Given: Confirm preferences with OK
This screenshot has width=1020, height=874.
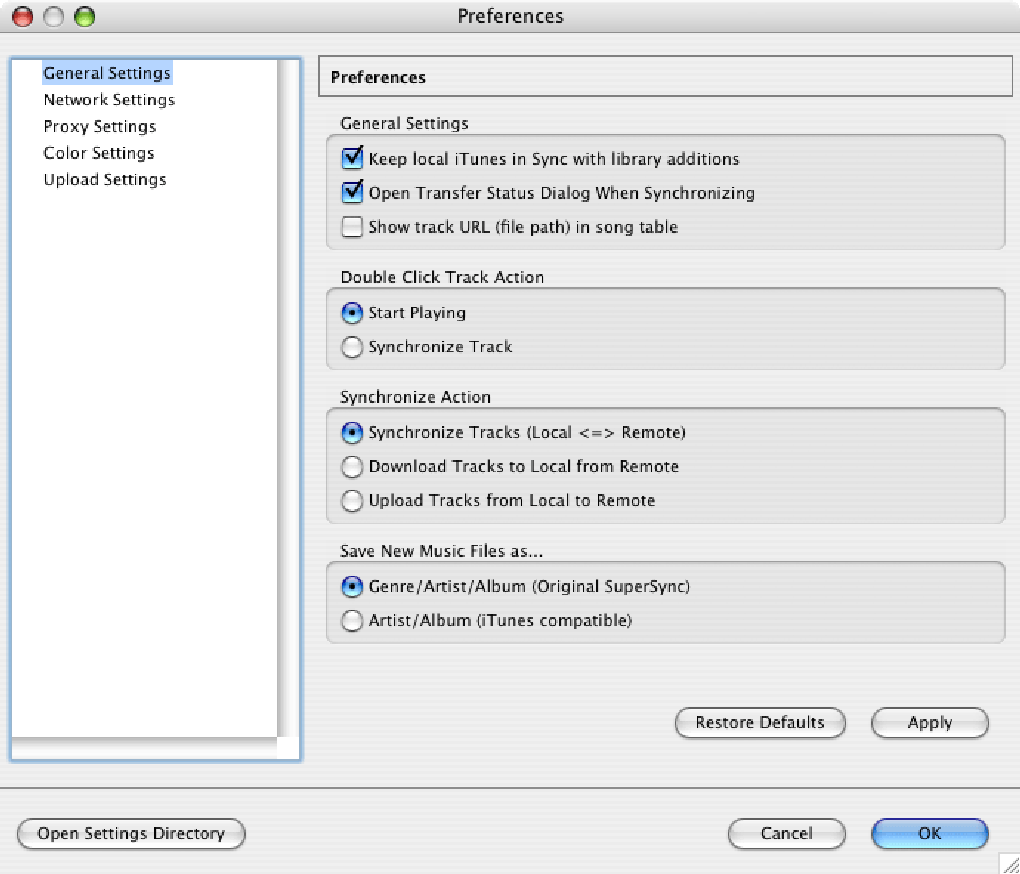Looking at the screenshot, I should [929, 834].
